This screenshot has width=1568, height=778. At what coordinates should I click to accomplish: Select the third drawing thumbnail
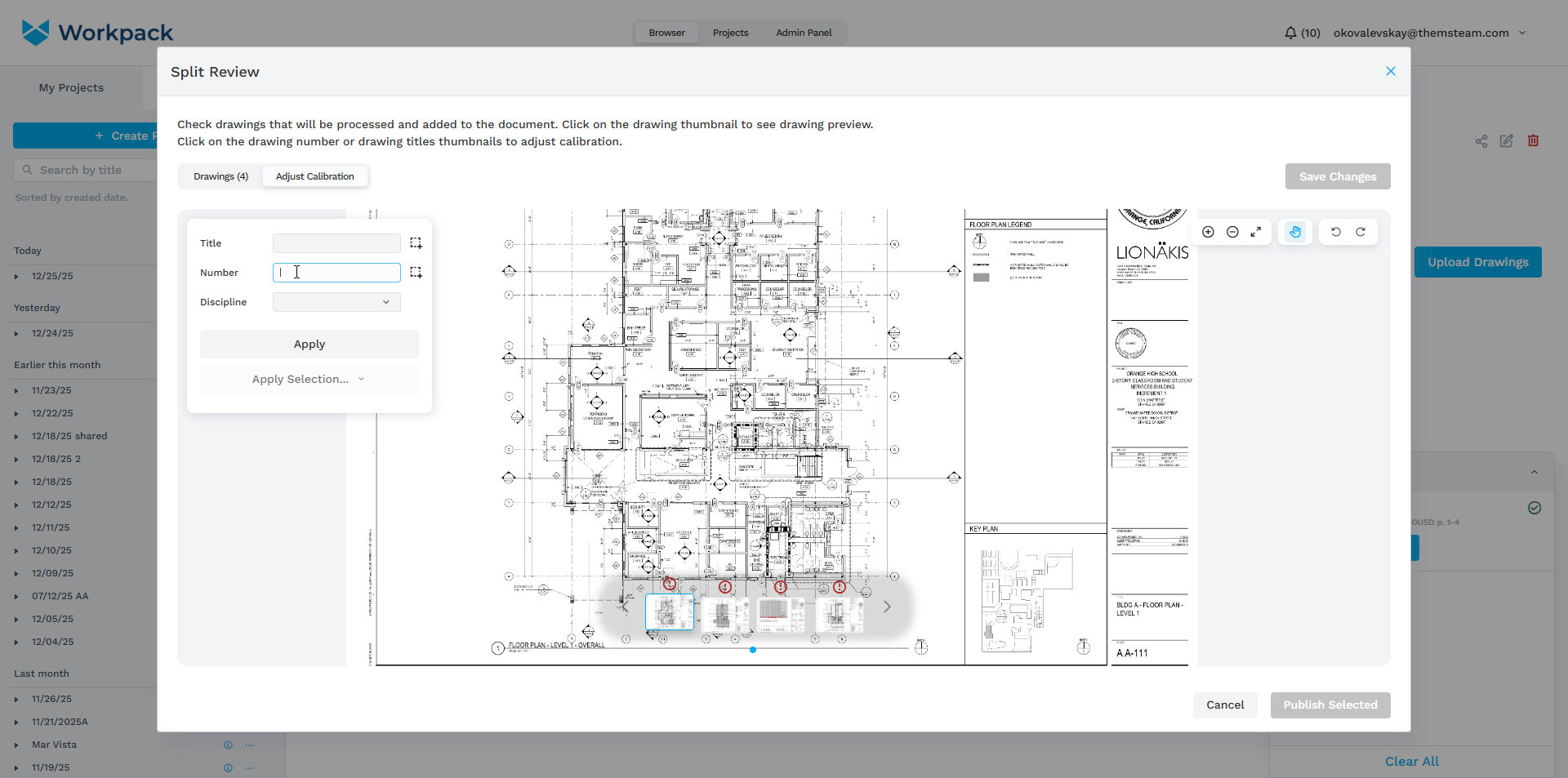point(781,614)
